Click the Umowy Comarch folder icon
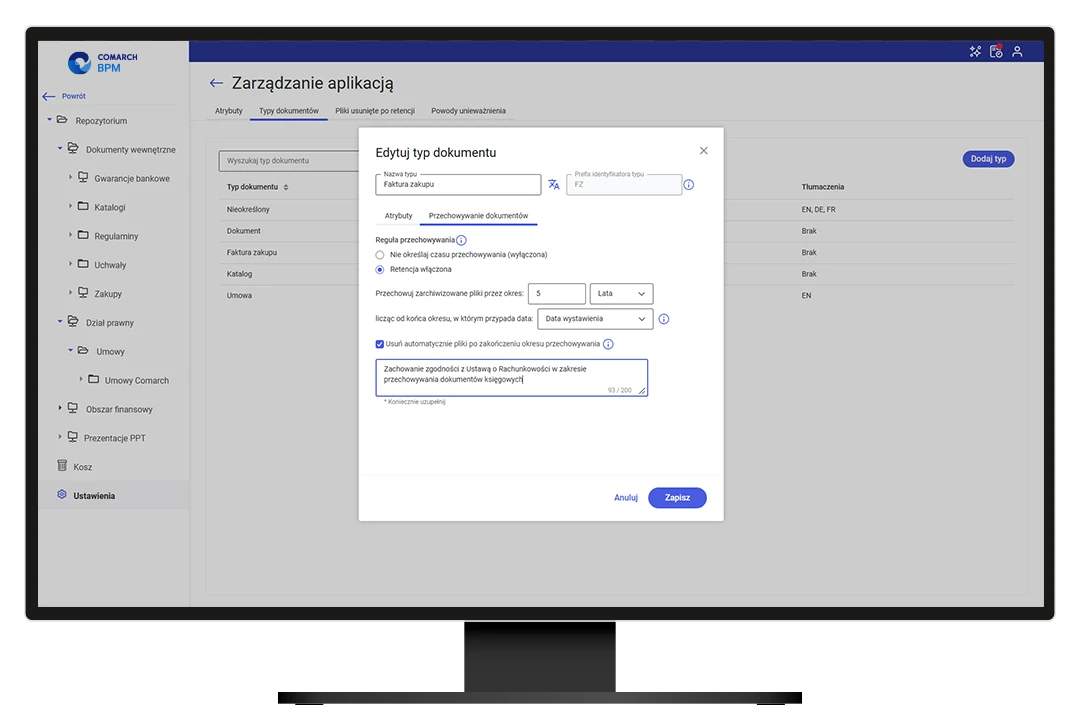Screen dimensions: 1080x720 [94, 379]
